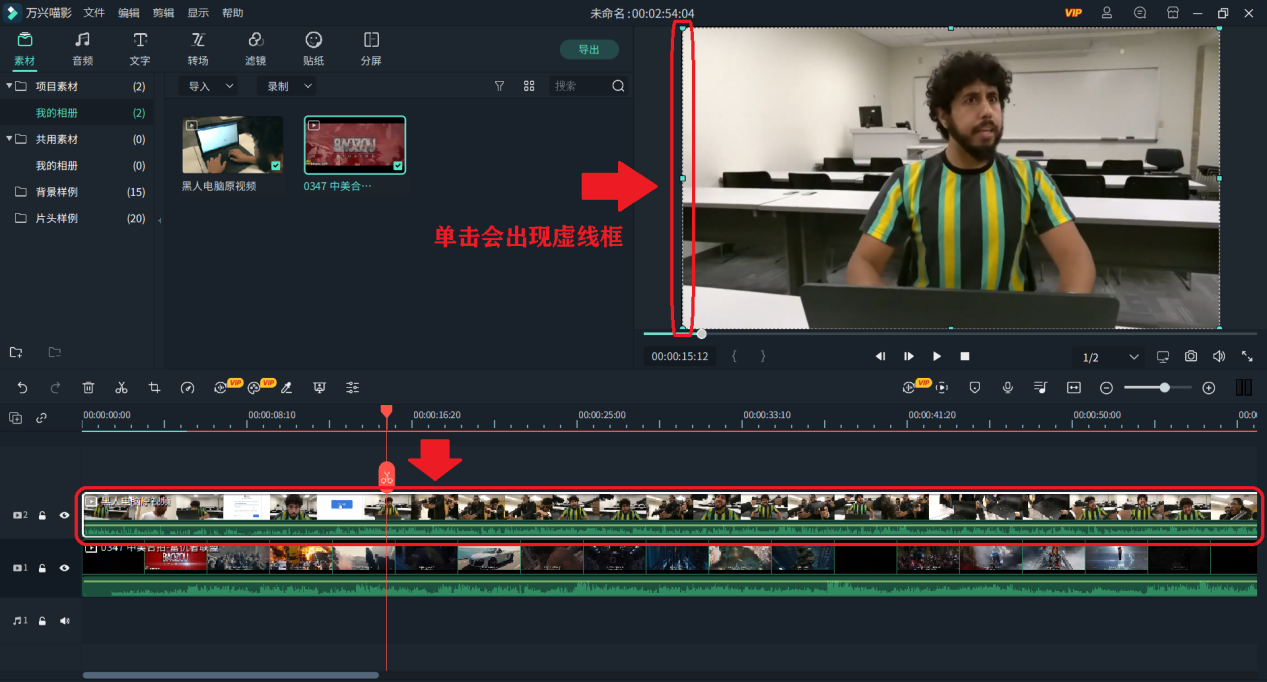Click the add track icon
Viewport: 1267px width, 682px height.
16,418
